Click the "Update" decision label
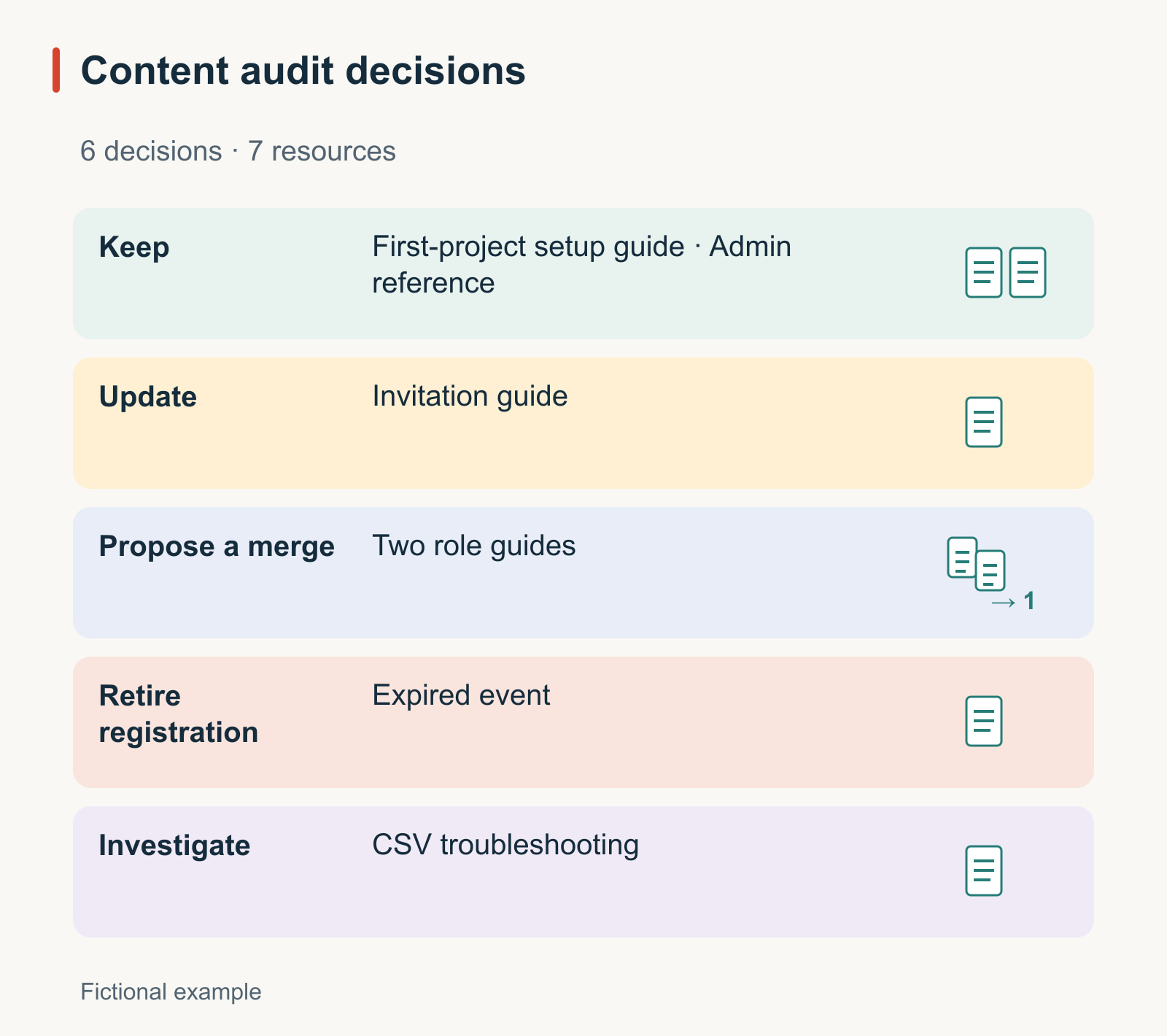The height and width of the screenshot is (1036, 1167). coord(148,397)
